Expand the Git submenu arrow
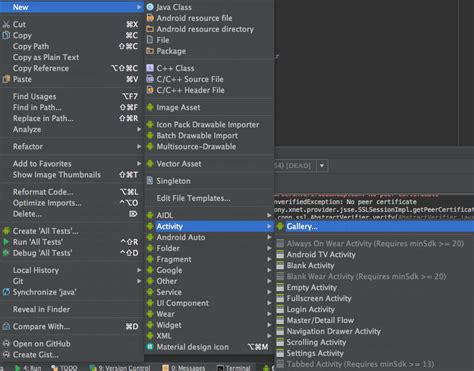Viewport: 474px width, 371px height. (139, 281)
